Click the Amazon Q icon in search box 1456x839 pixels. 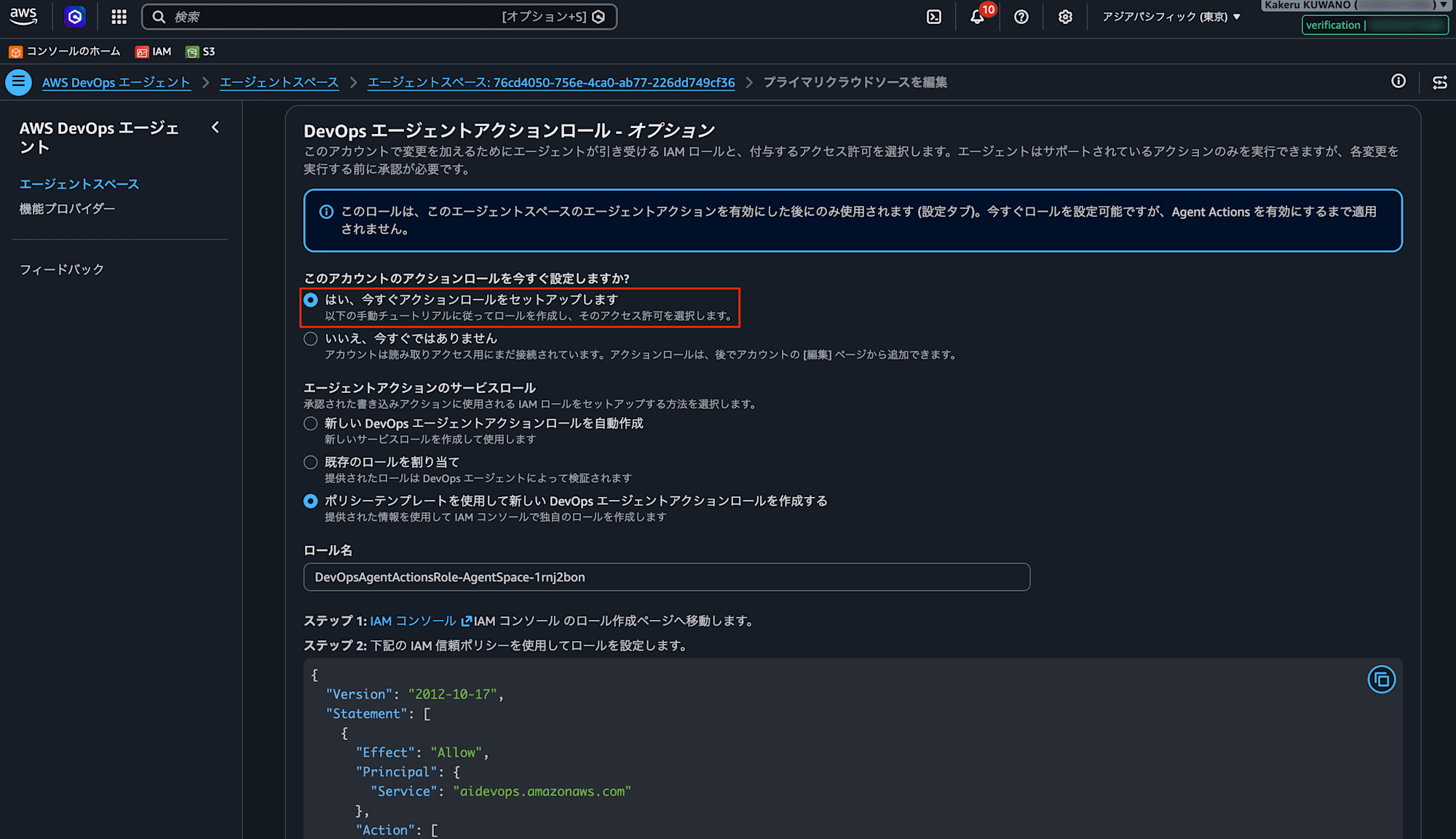click(599, 17)
